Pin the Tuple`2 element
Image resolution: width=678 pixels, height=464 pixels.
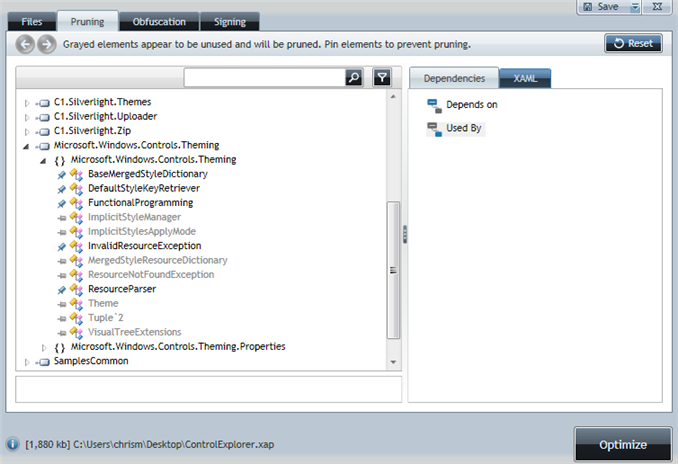(x=62, y=319)
